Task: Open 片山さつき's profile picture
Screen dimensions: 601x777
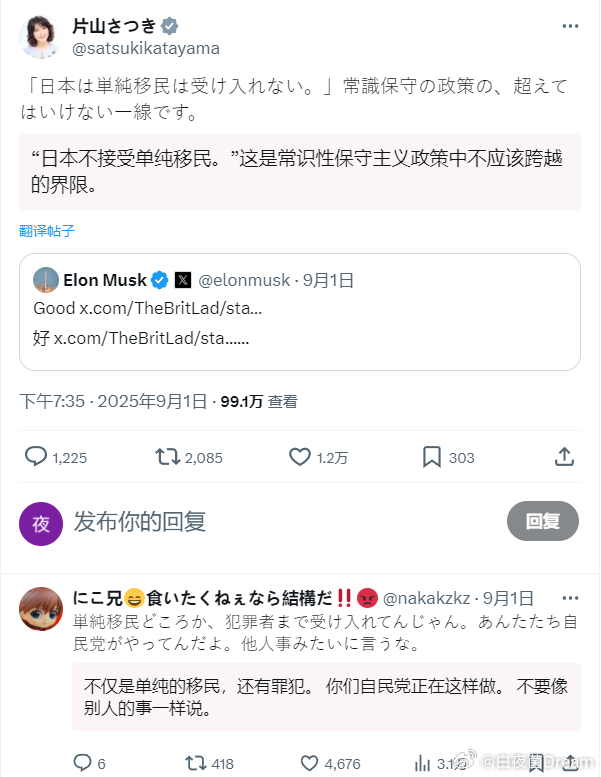Action: 41,37
